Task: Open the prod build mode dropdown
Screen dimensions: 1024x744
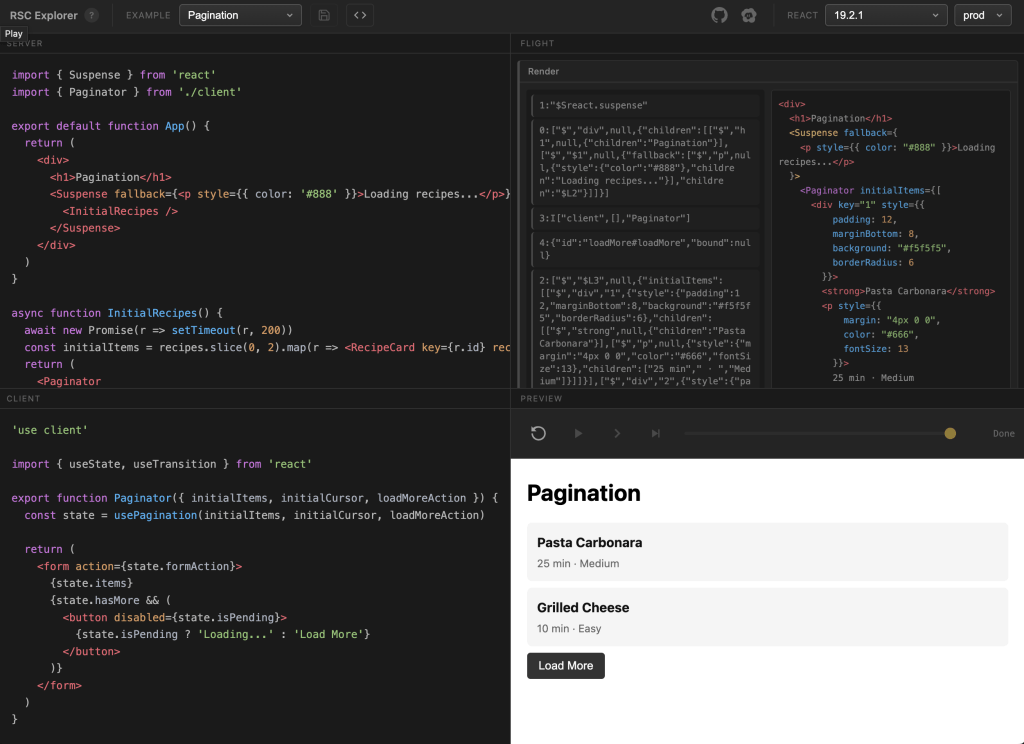Action: pyautogui.click(x=983, y=15)
